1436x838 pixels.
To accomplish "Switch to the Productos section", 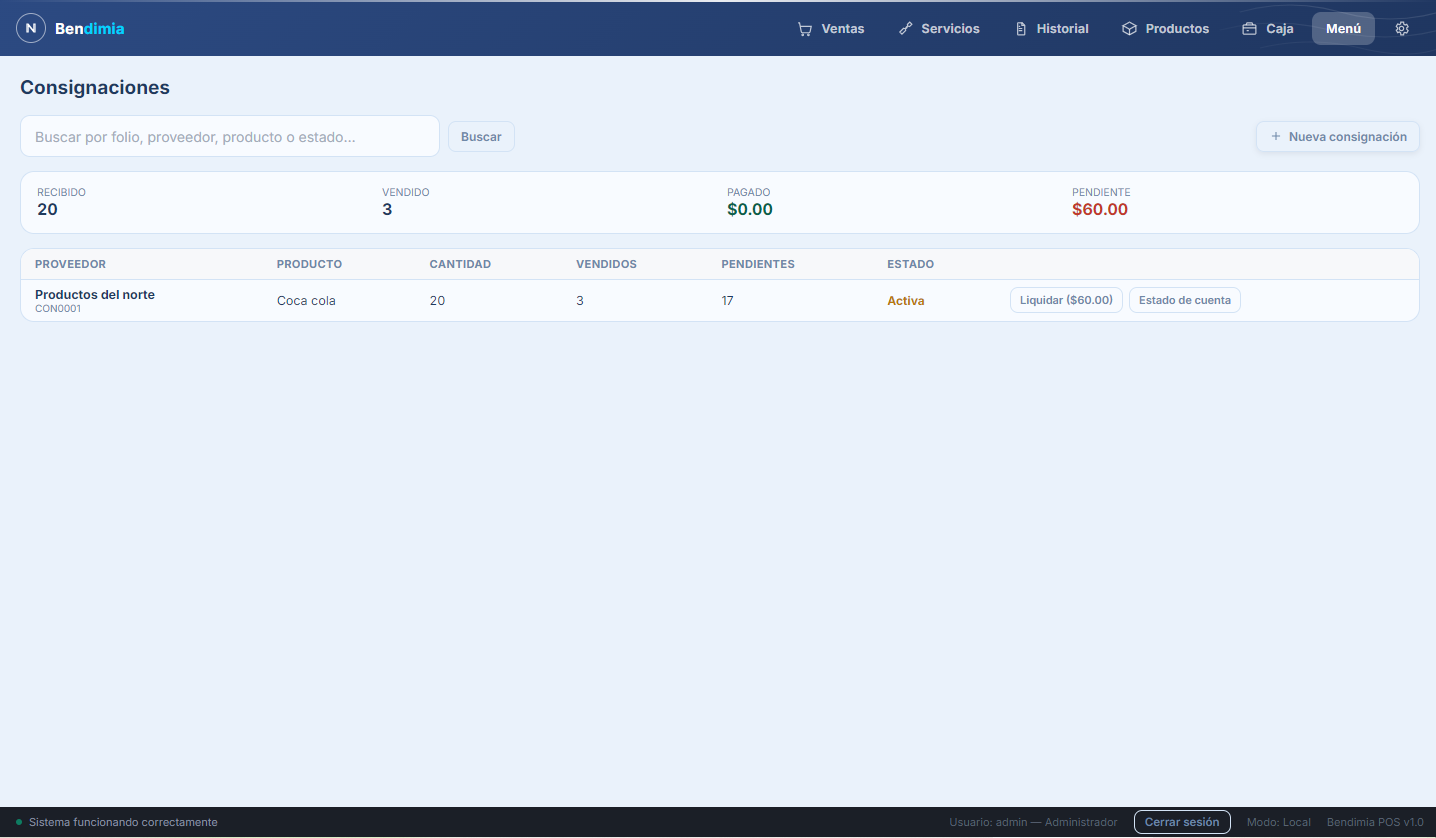I will (x=1165, y=29).
